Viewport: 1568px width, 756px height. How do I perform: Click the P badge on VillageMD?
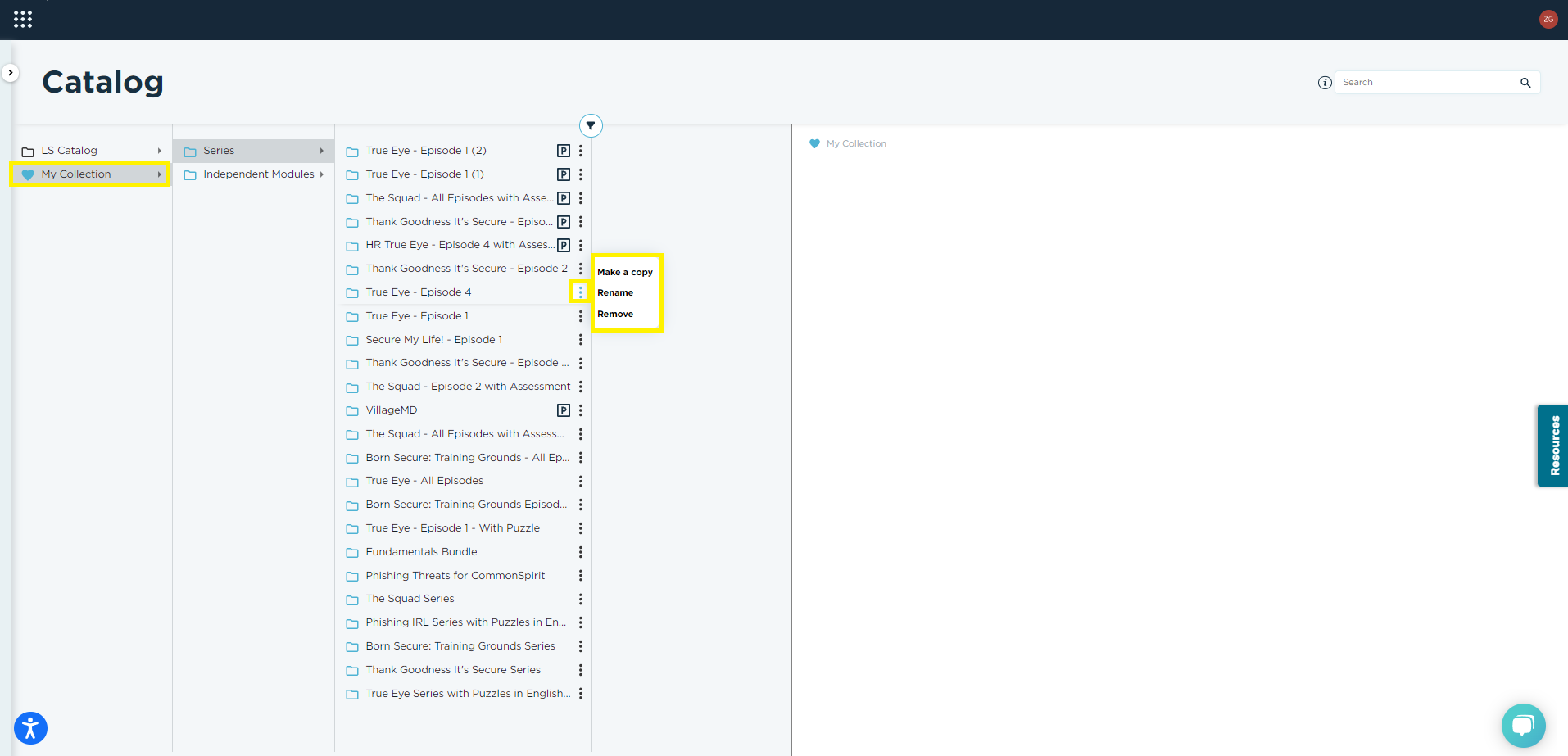(564, 410)
